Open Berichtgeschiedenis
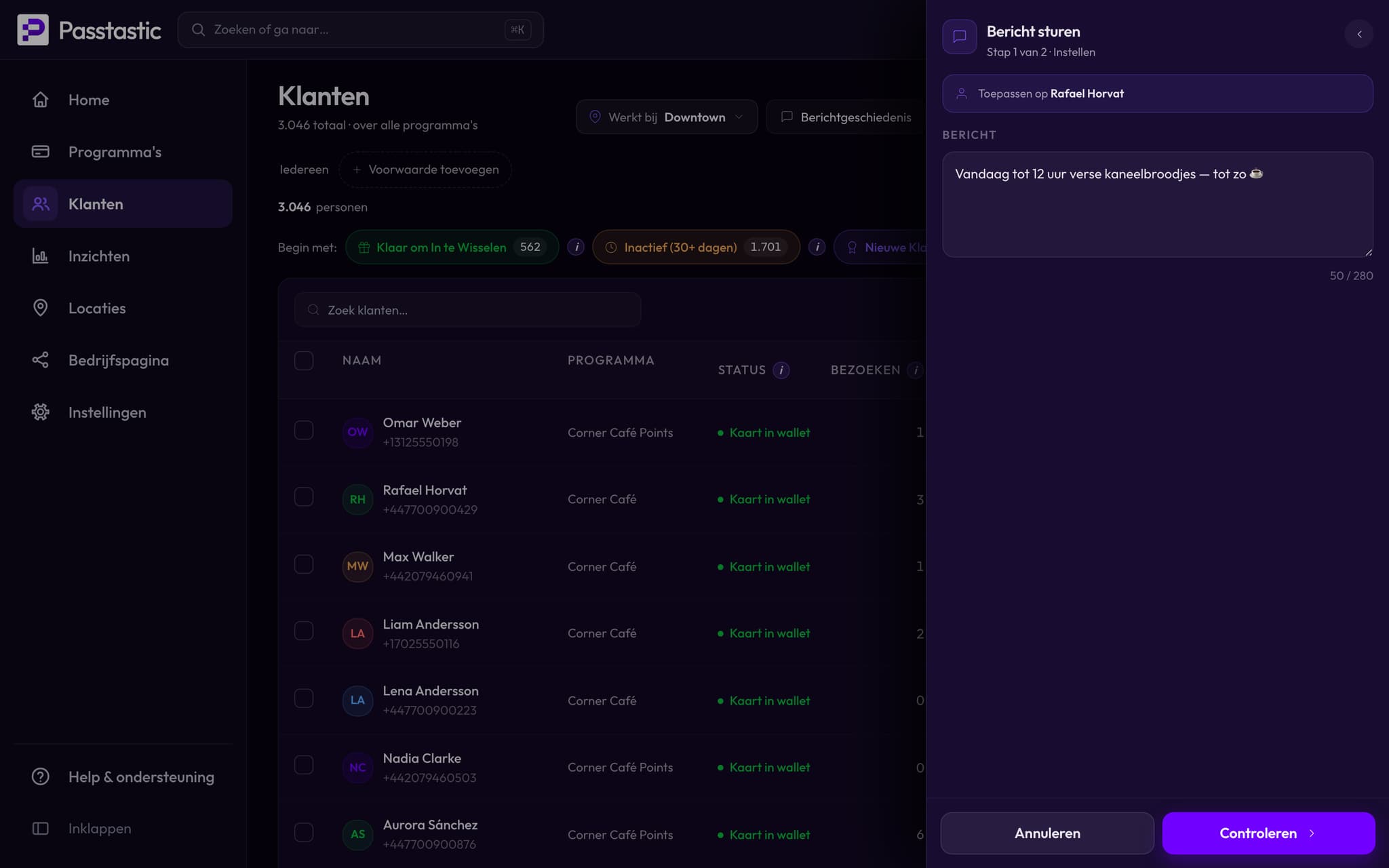1389x868 pixels. 846,117
